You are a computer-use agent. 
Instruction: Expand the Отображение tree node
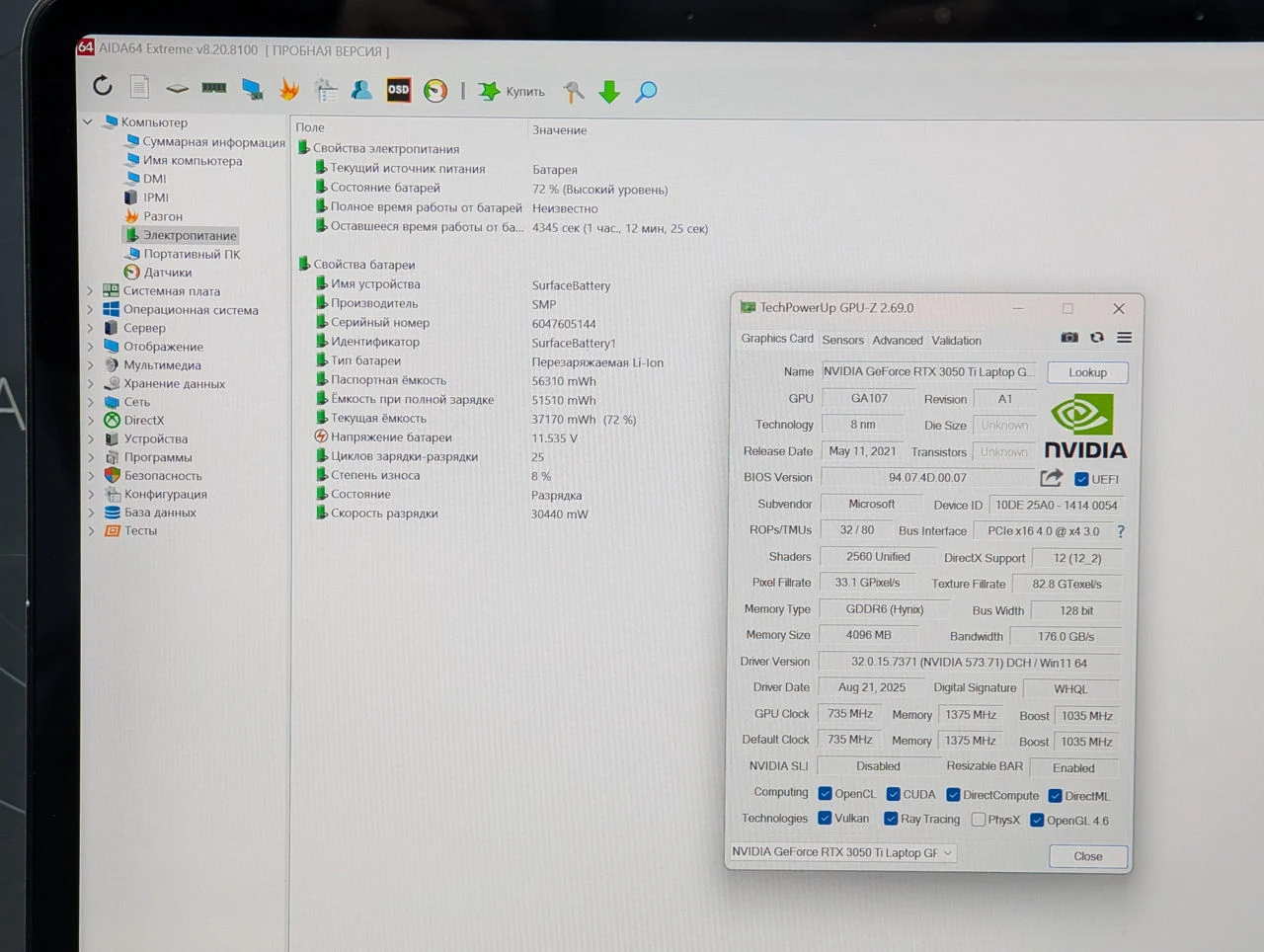(x=90, y=347)
